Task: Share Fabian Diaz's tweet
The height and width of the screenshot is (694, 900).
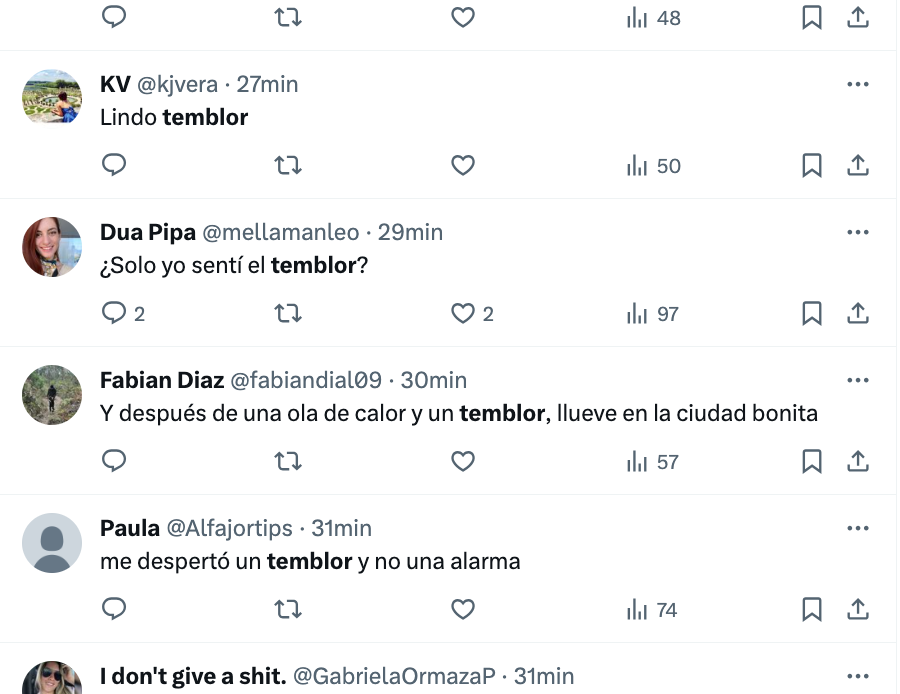Action: click(x=858, y=461)
